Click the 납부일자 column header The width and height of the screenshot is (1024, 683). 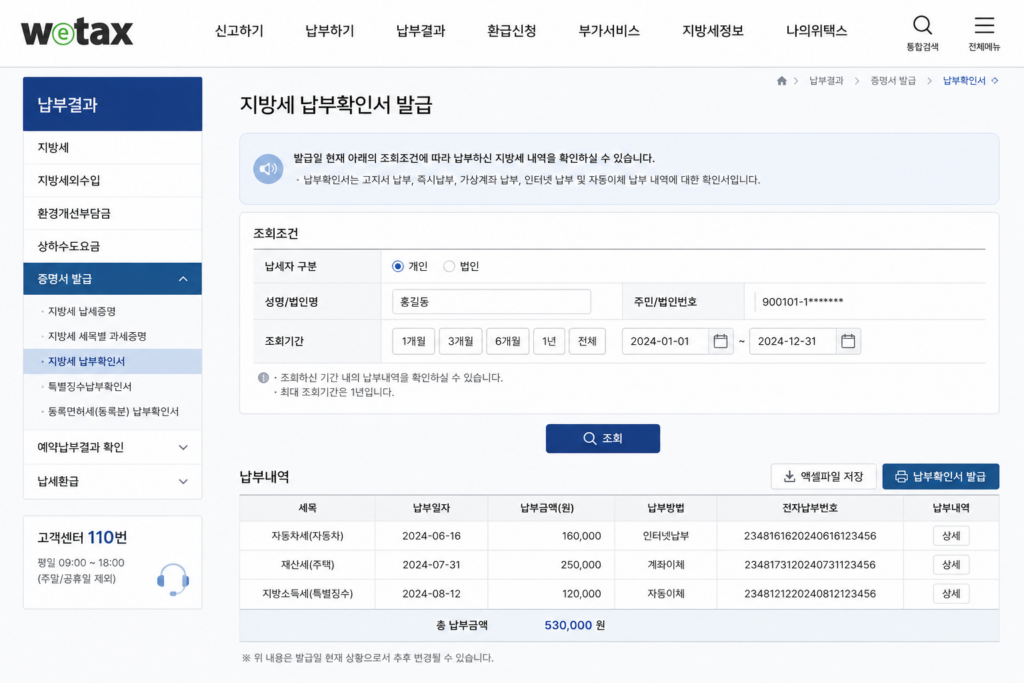tap(431, 508)
